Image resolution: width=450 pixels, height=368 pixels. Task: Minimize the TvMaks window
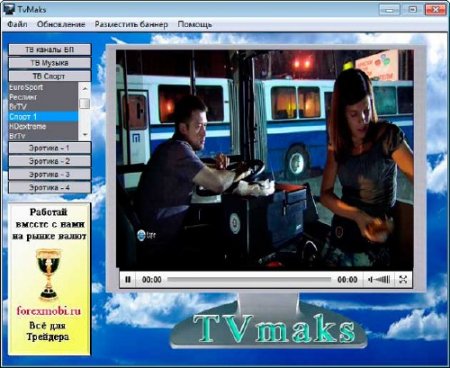click(389, 10)
